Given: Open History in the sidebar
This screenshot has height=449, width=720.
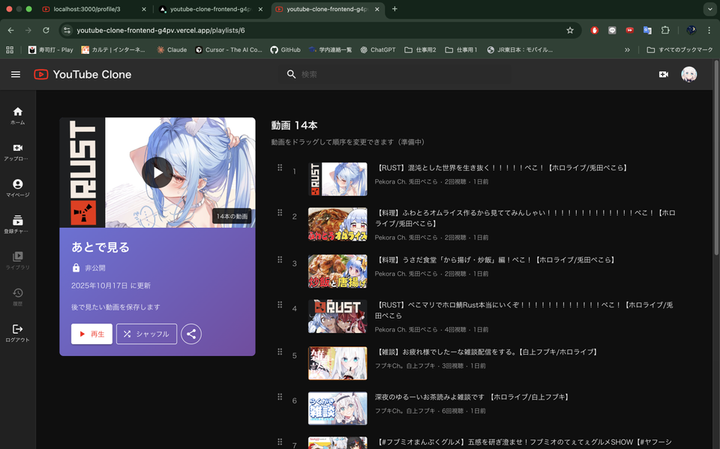Looking at the screenshot, I should click(x=18, y=297).
